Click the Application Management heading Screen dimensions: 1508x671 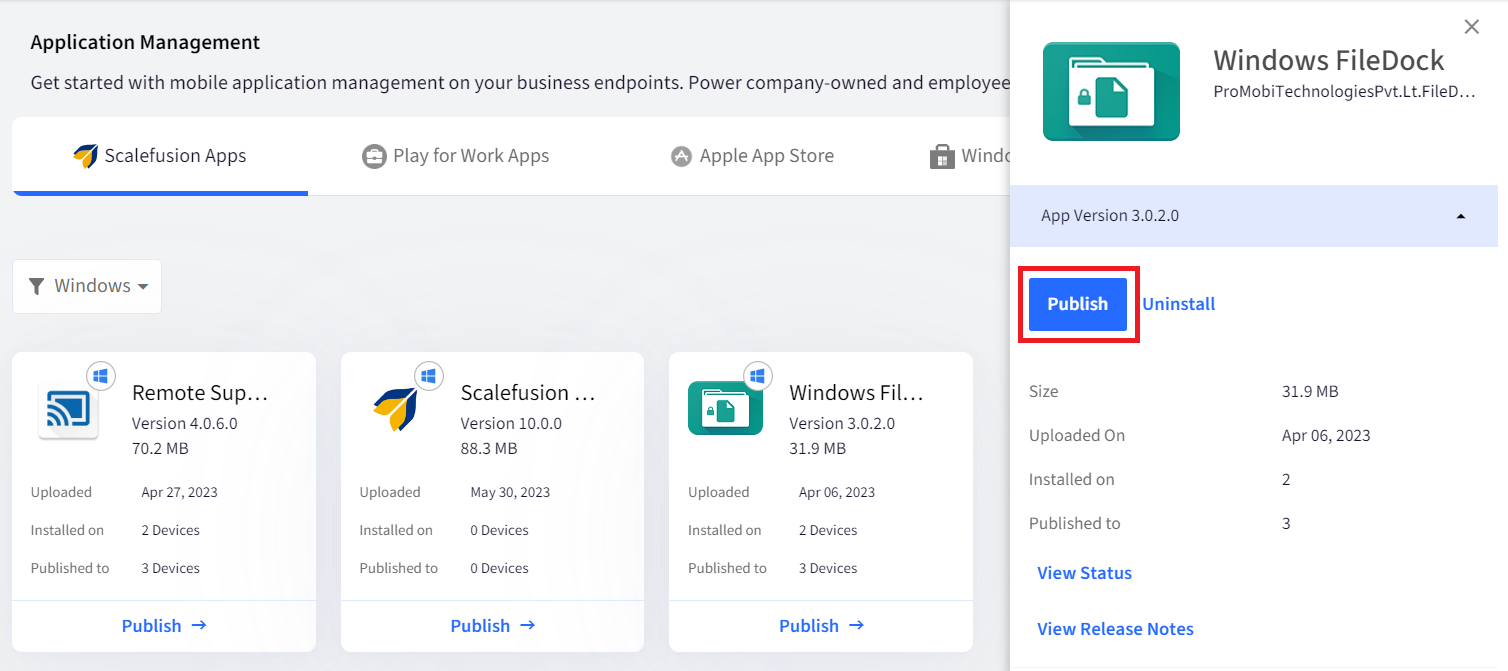pos(145,42)
